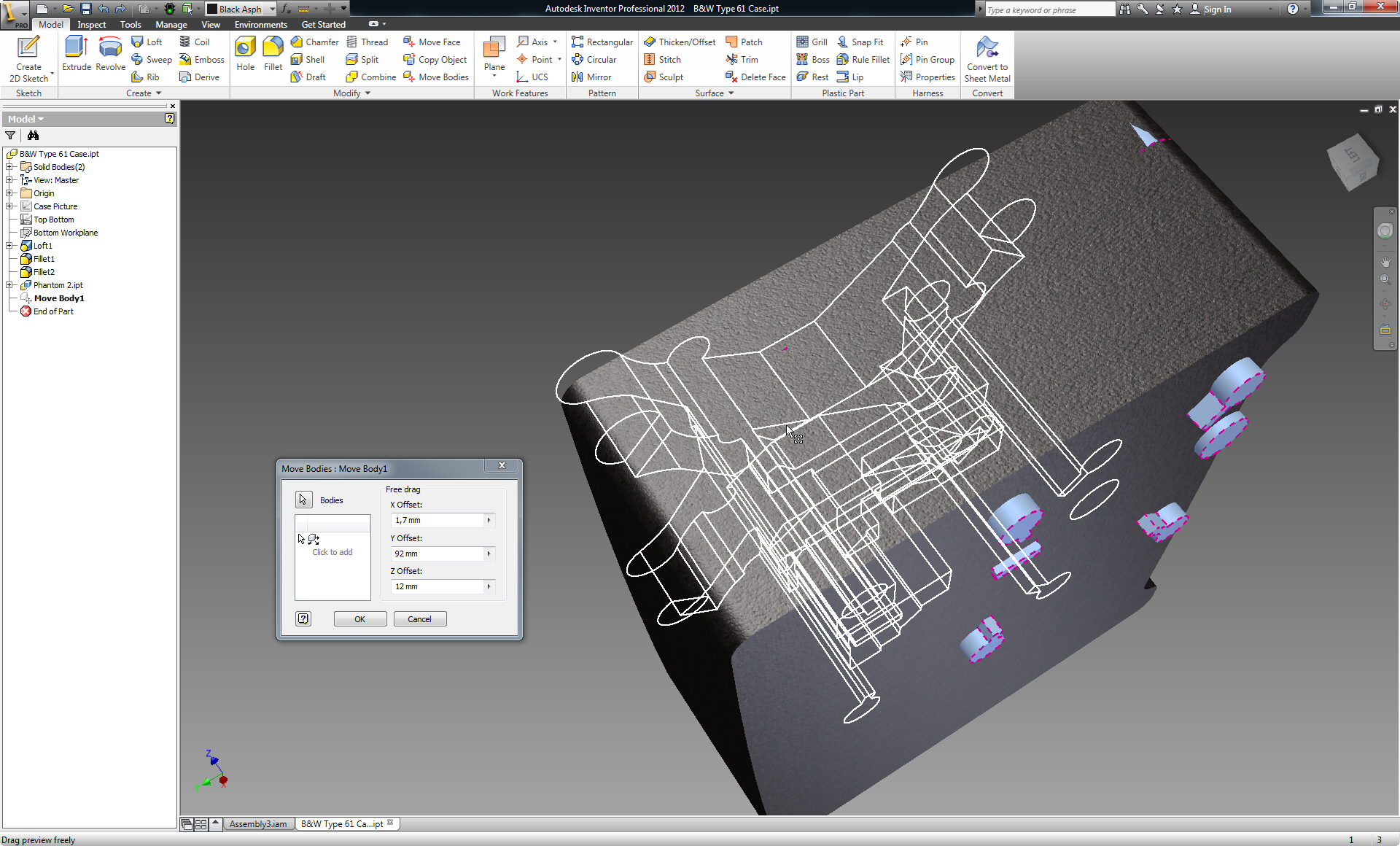Expand the Loft1 feature node
This screenshot has width=1400, height=846.
(x=9, y=246)
